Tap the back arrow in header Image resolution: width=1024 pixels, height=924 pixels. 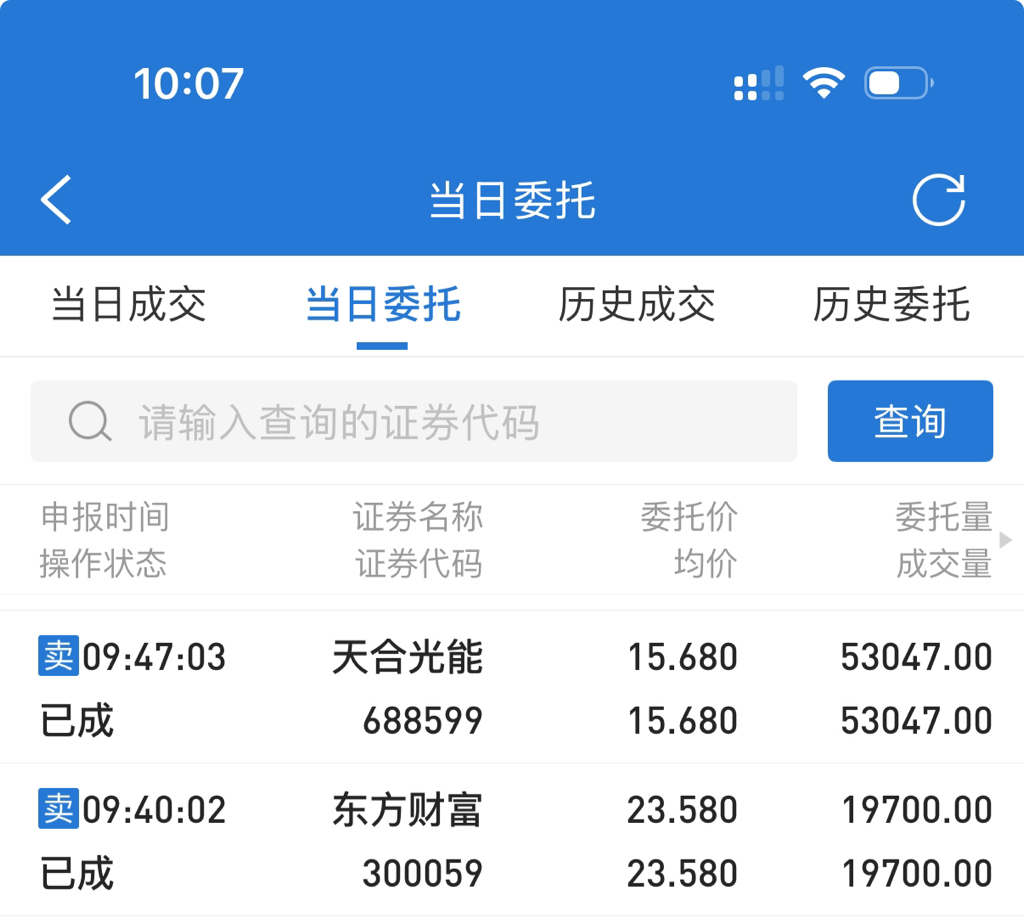tap(56, 200)
